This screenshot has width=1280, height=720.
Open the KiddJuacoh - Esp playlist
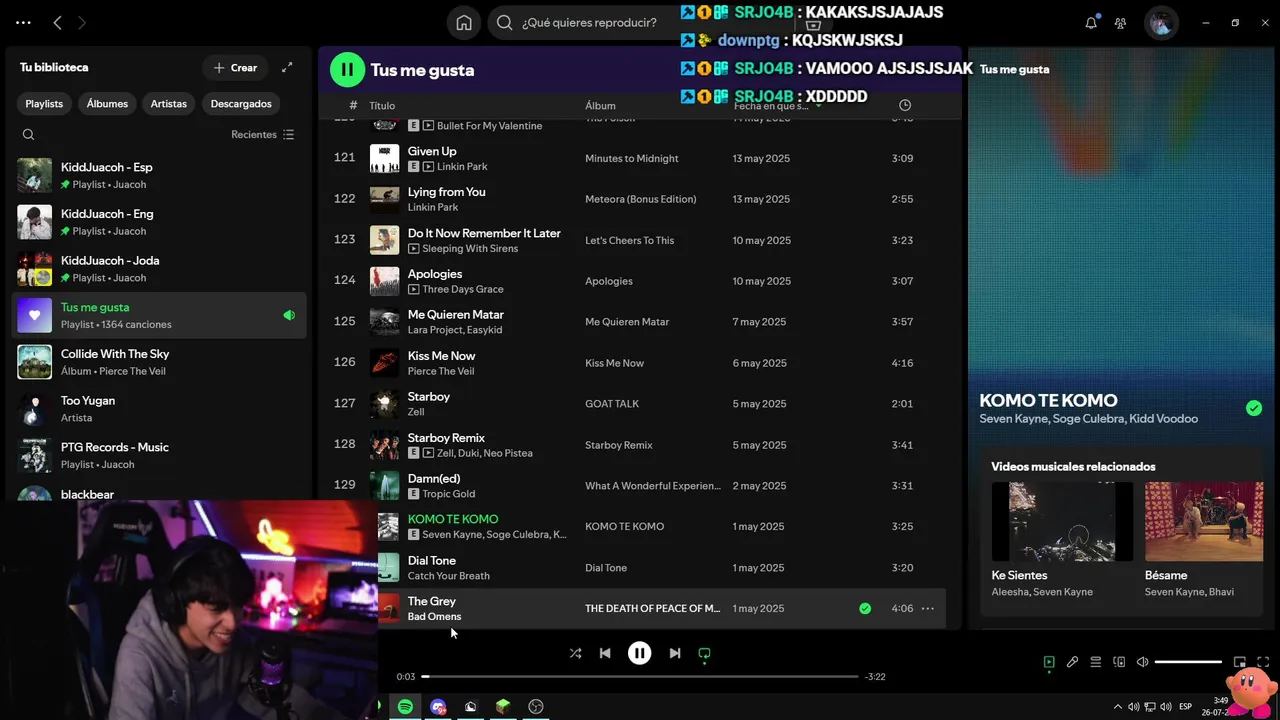click(x=159, y=175)
